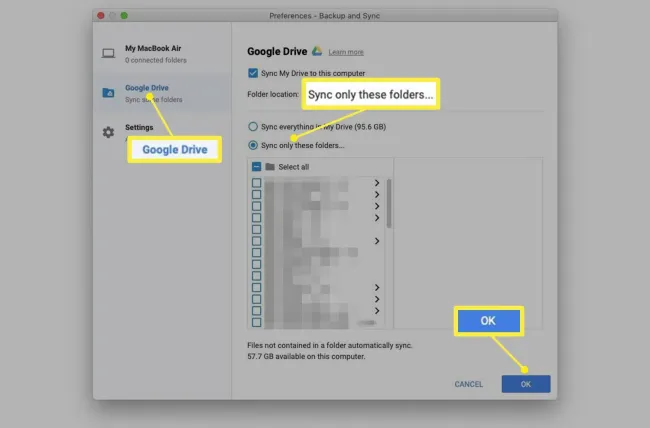
Task: Expand the second folder's chevron arrow
Action: pos(377,195)
